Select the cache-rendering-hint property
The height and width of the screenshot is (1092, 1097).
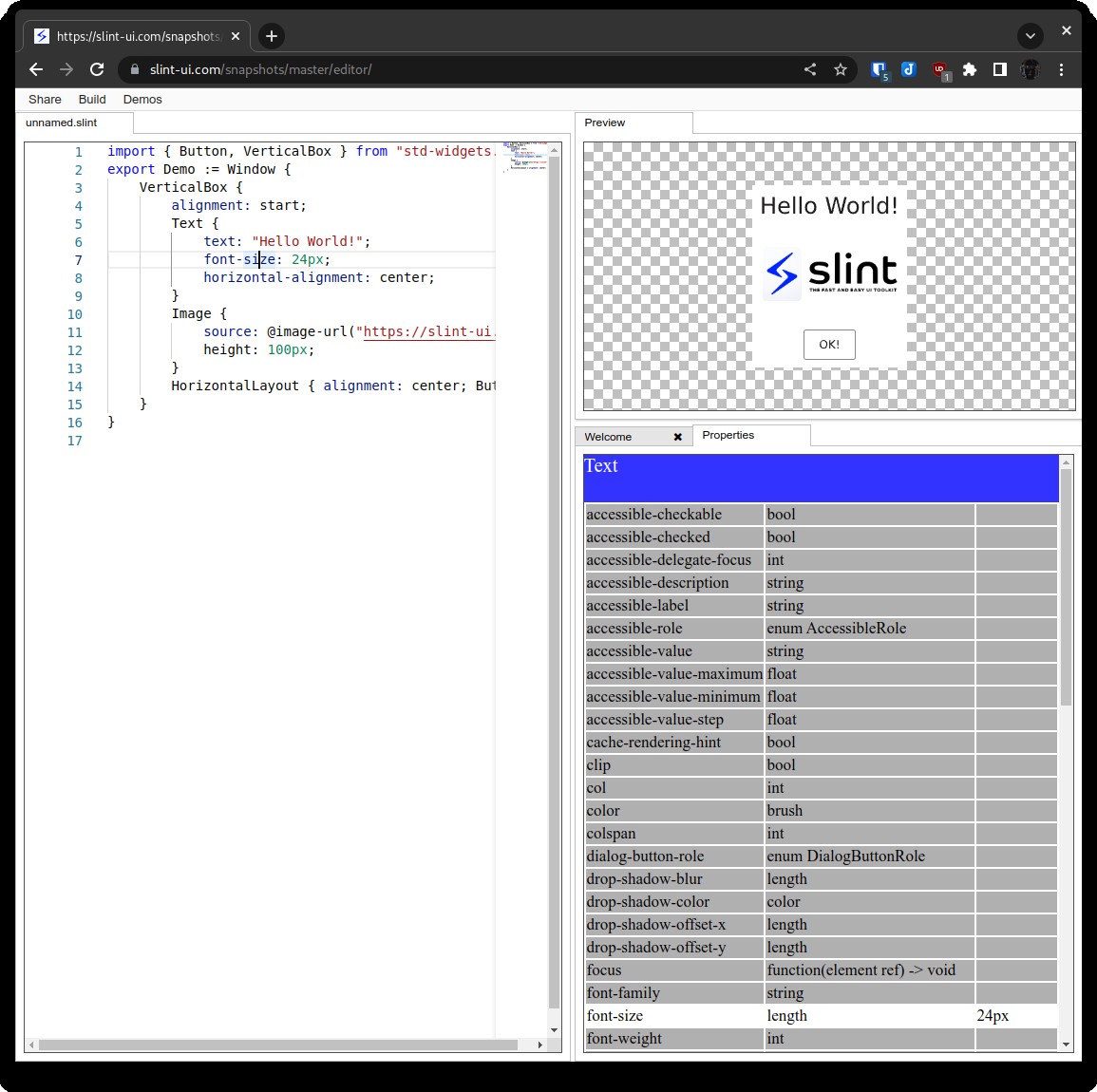(822, 743)
